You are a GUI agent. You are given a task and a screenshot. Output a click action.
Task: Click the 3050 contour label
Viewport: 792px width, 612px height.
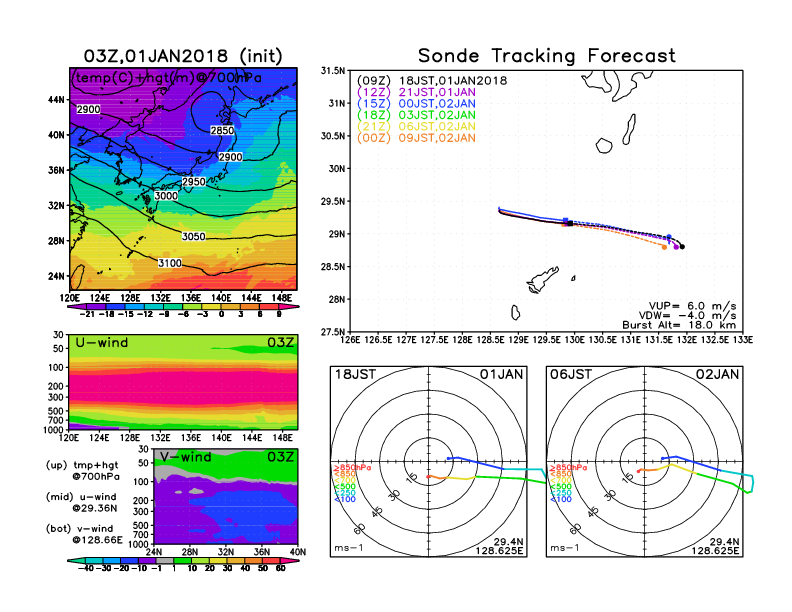193,236
